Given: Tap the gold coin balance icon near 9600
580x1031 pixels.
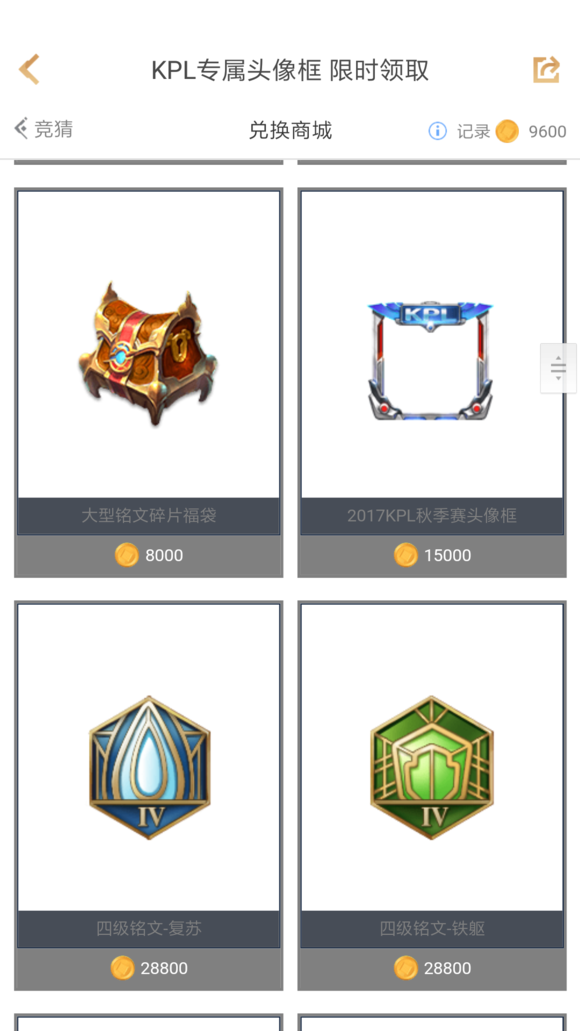Looking at the screenshot, I should point(507,131).
